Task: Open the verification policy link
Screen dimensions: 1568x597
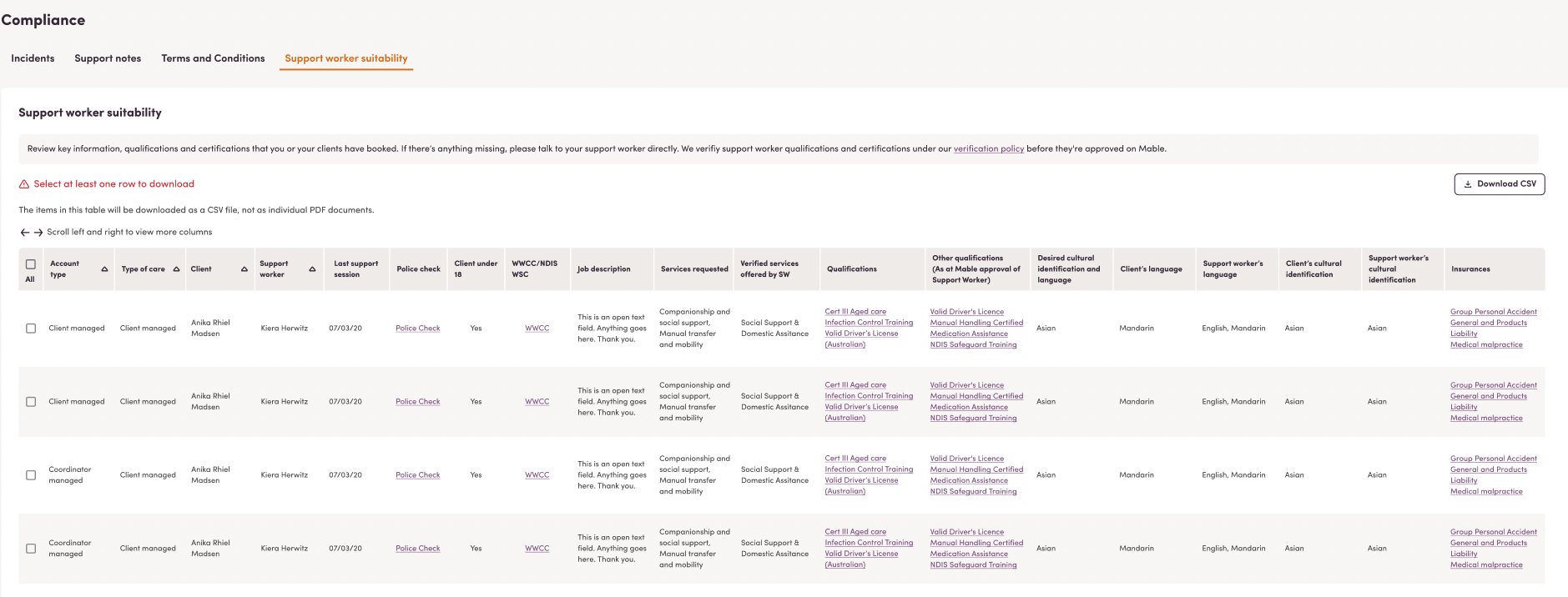Action: (x=988, y=149)
